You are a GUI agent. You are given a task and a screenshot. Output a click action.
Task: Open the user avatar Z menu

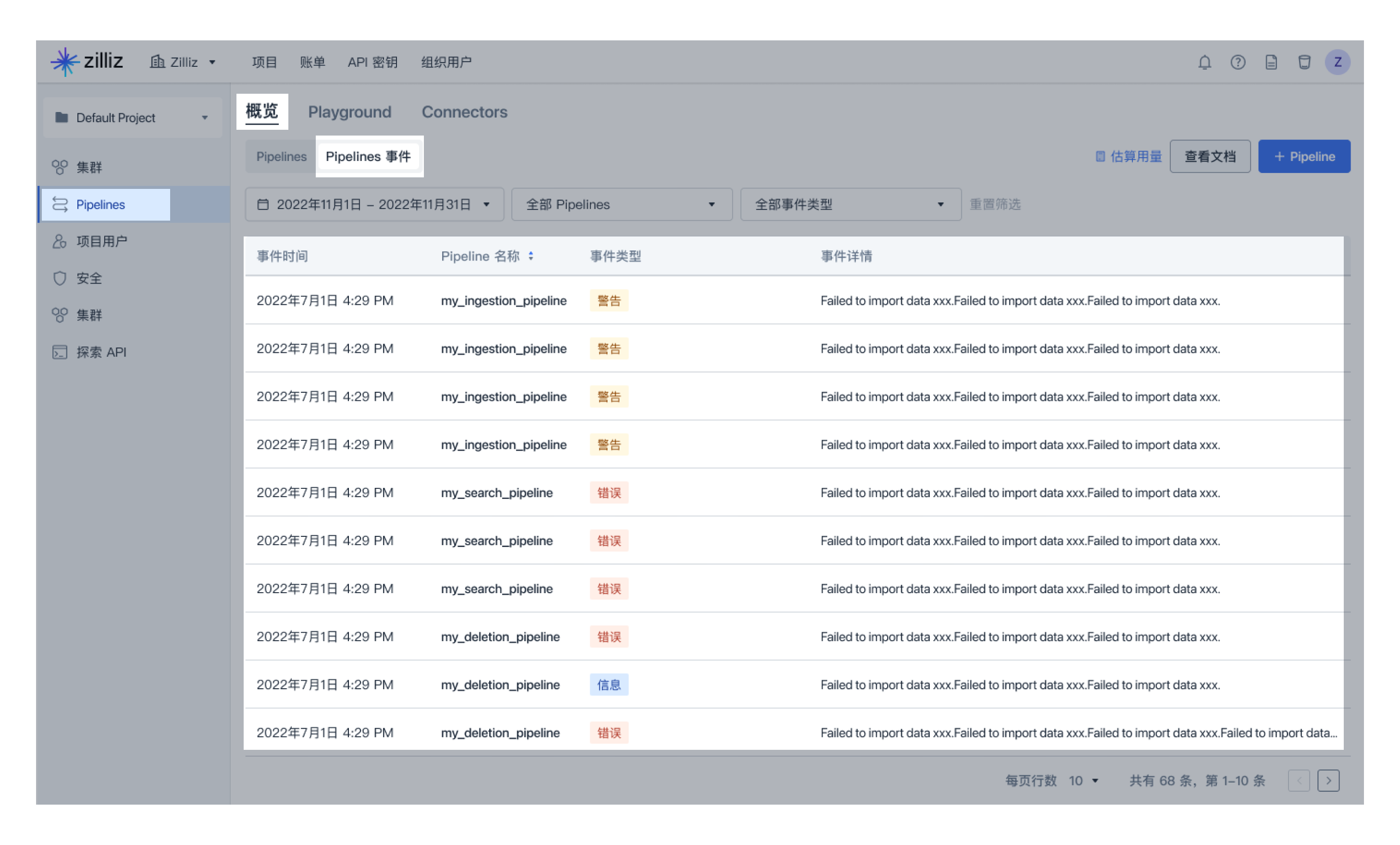(1338, 62)
